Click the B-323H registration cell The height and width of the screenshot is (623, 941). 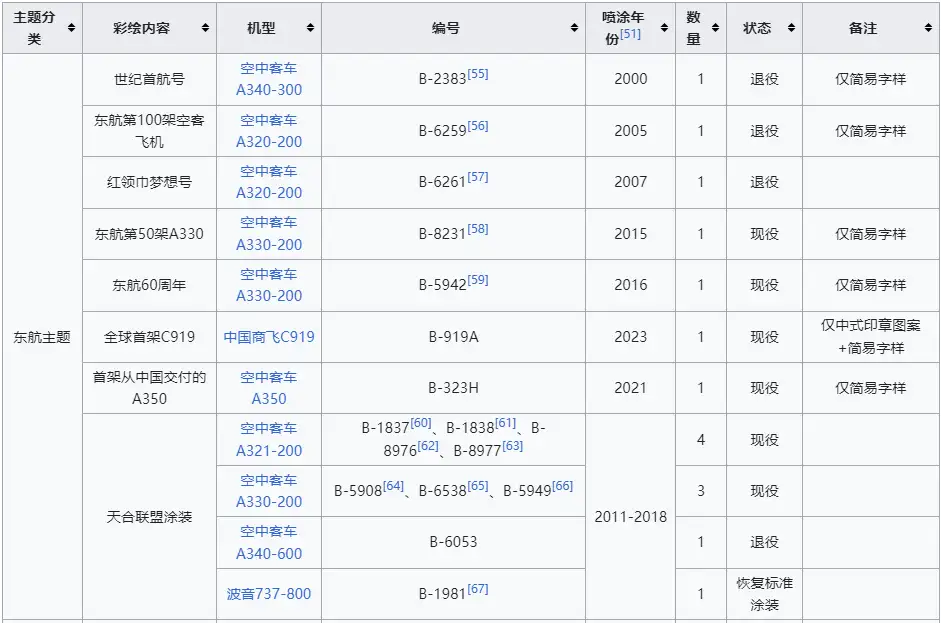click(453, 388)
